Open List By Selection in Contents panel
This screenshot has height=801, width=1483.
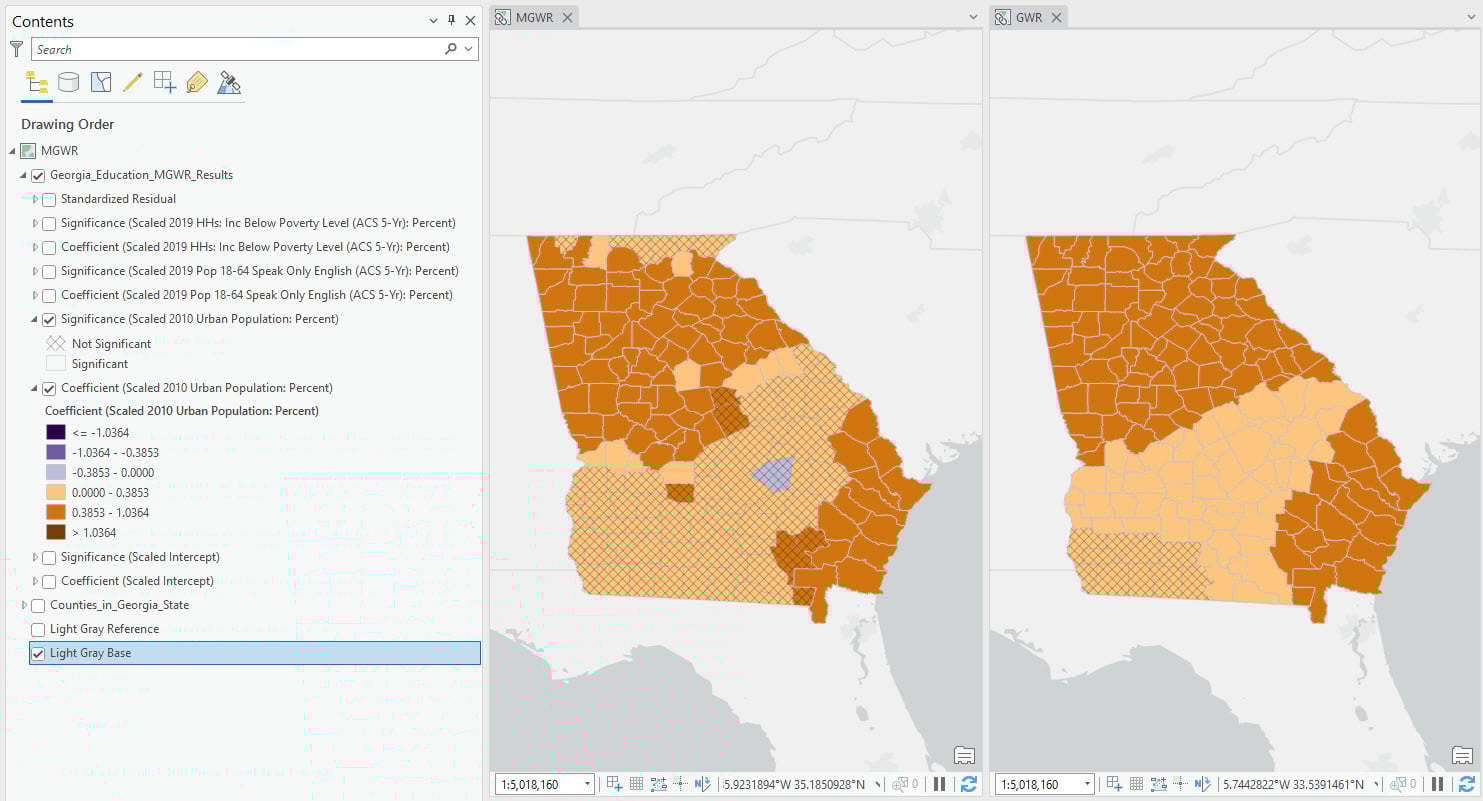tap(100, 83)
